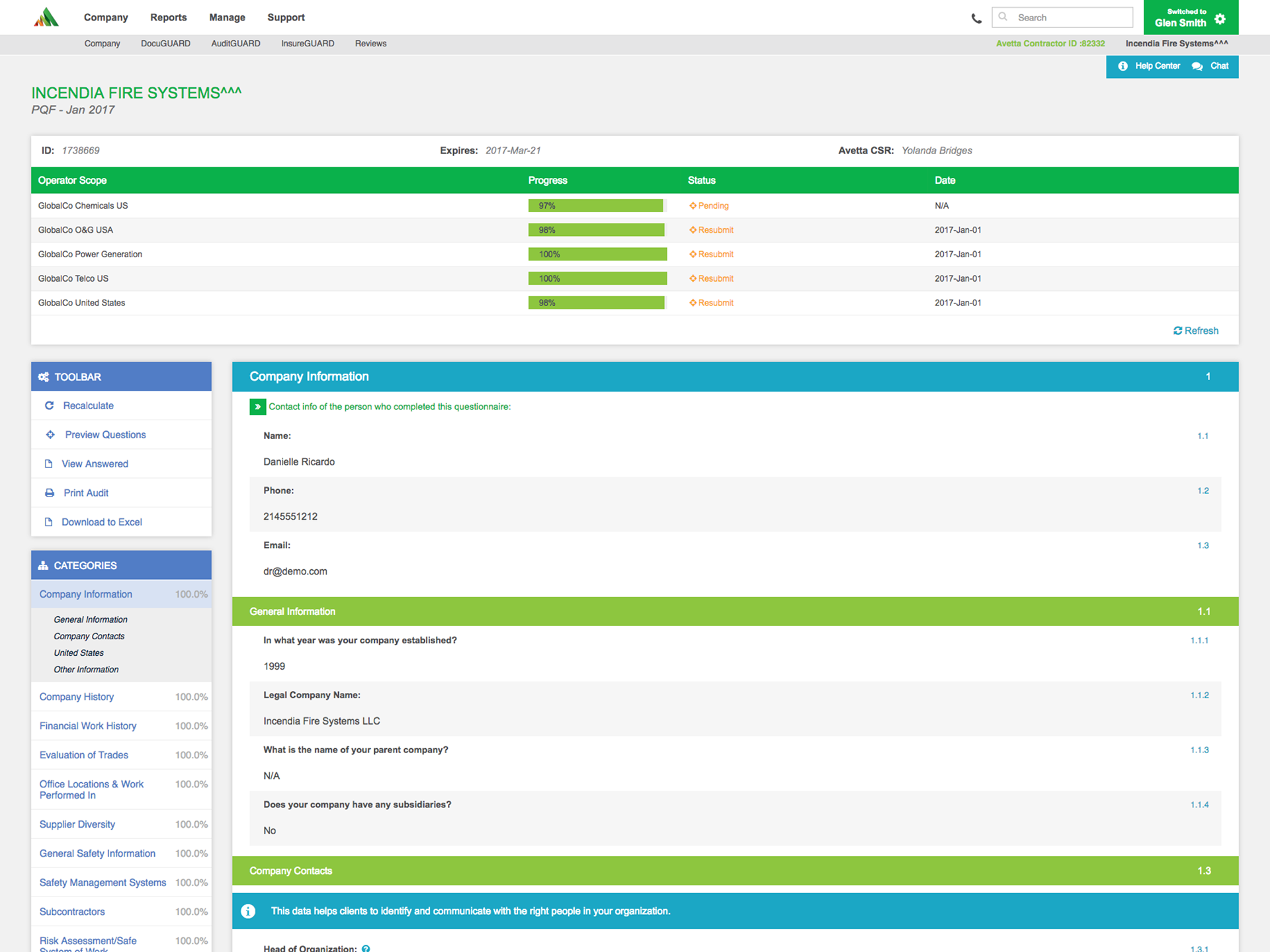This screenshot has width=1270, height=952.
Task: Switch to AuditGUARD sub-tab
Action: pyautogui.click(x=235, y=44)
